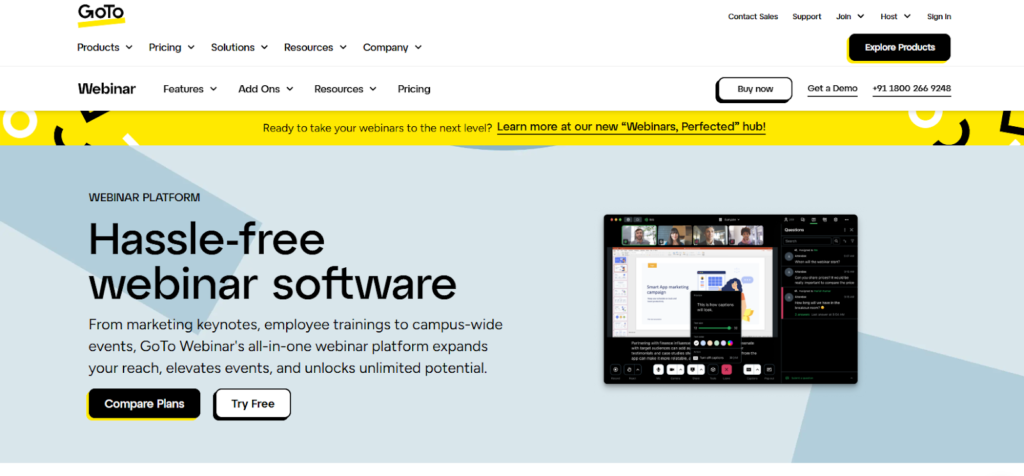
Task: Expand the Products menu in top navigation
Action: point(104,47)
